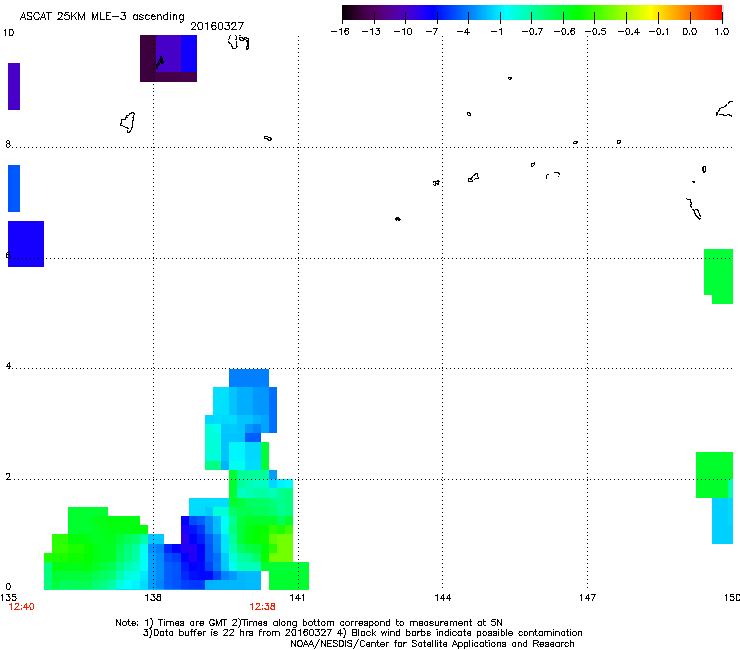Click the title "ASCAT 25KM MLE-3 ascending"
The image size is (740, 650).
pos(102,16)
